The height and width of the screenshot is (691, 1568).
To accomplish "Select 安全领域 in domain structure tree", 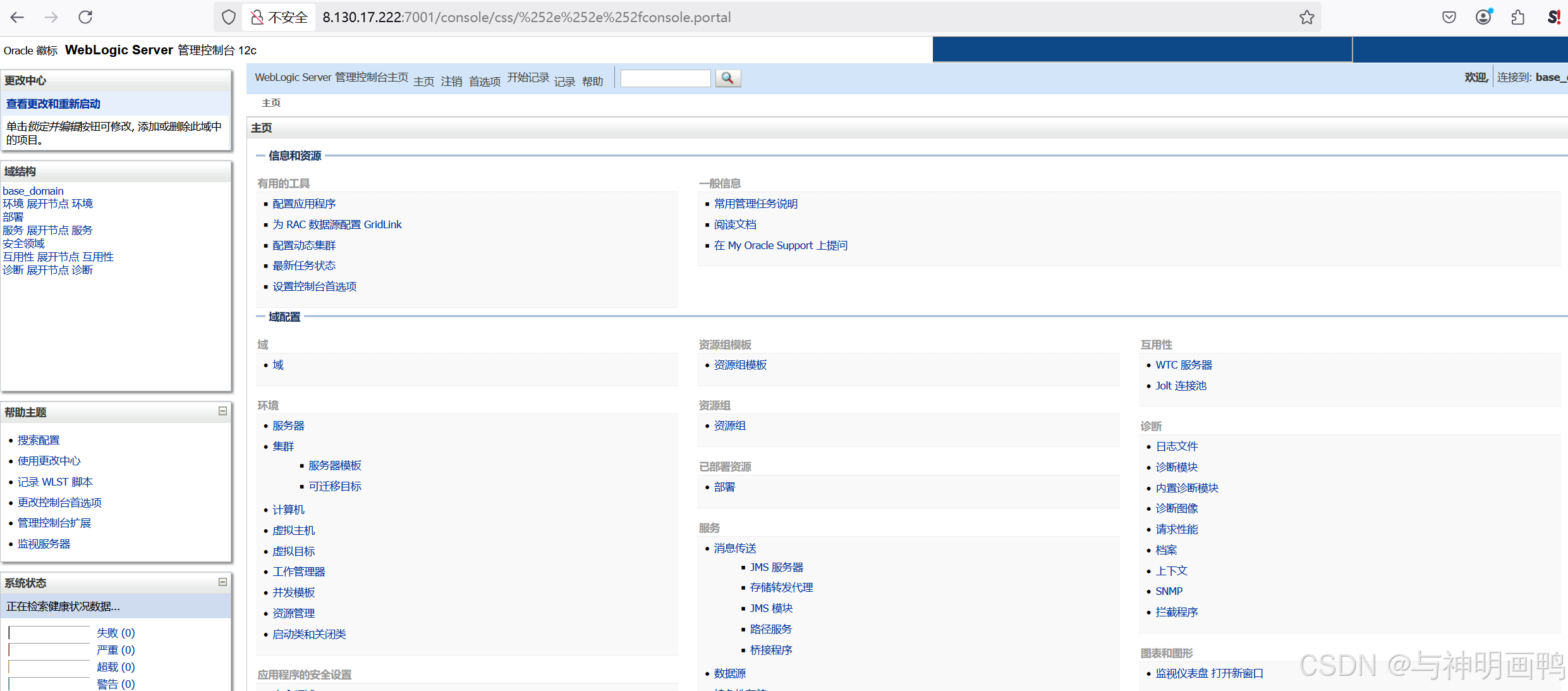I will pyautogui.click(x=23, y=243).
